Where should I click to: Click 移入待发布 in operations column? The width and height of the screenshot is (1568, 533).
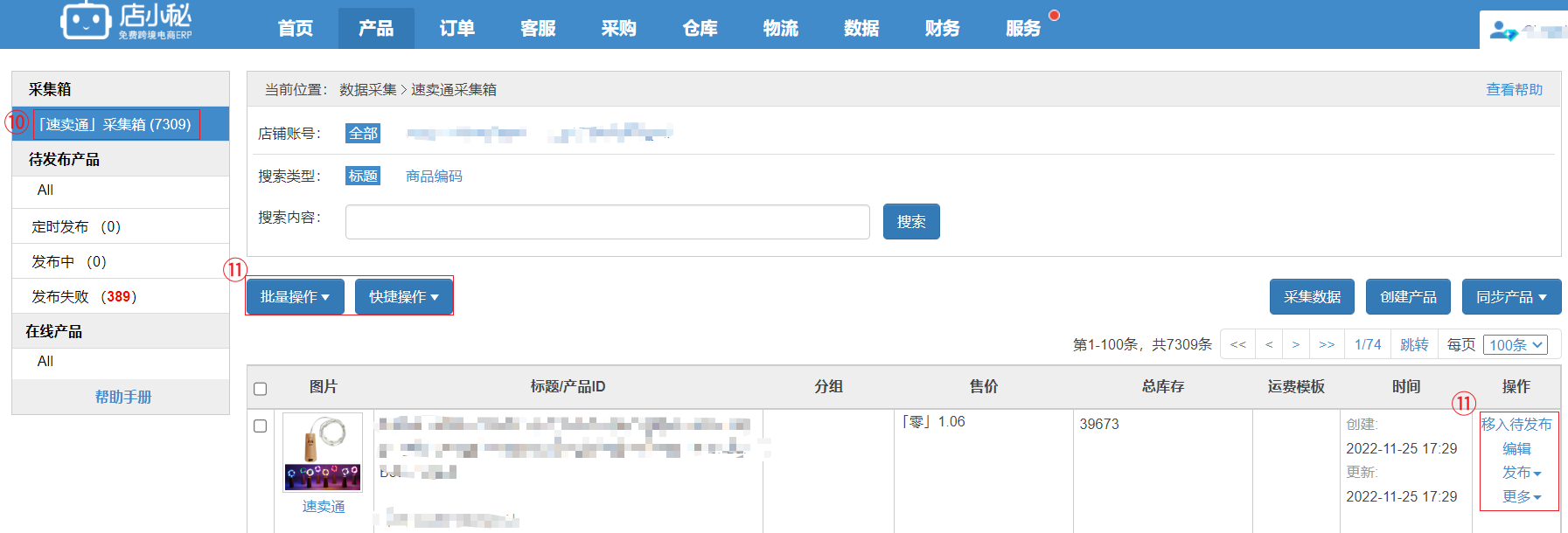(1516, 424)
